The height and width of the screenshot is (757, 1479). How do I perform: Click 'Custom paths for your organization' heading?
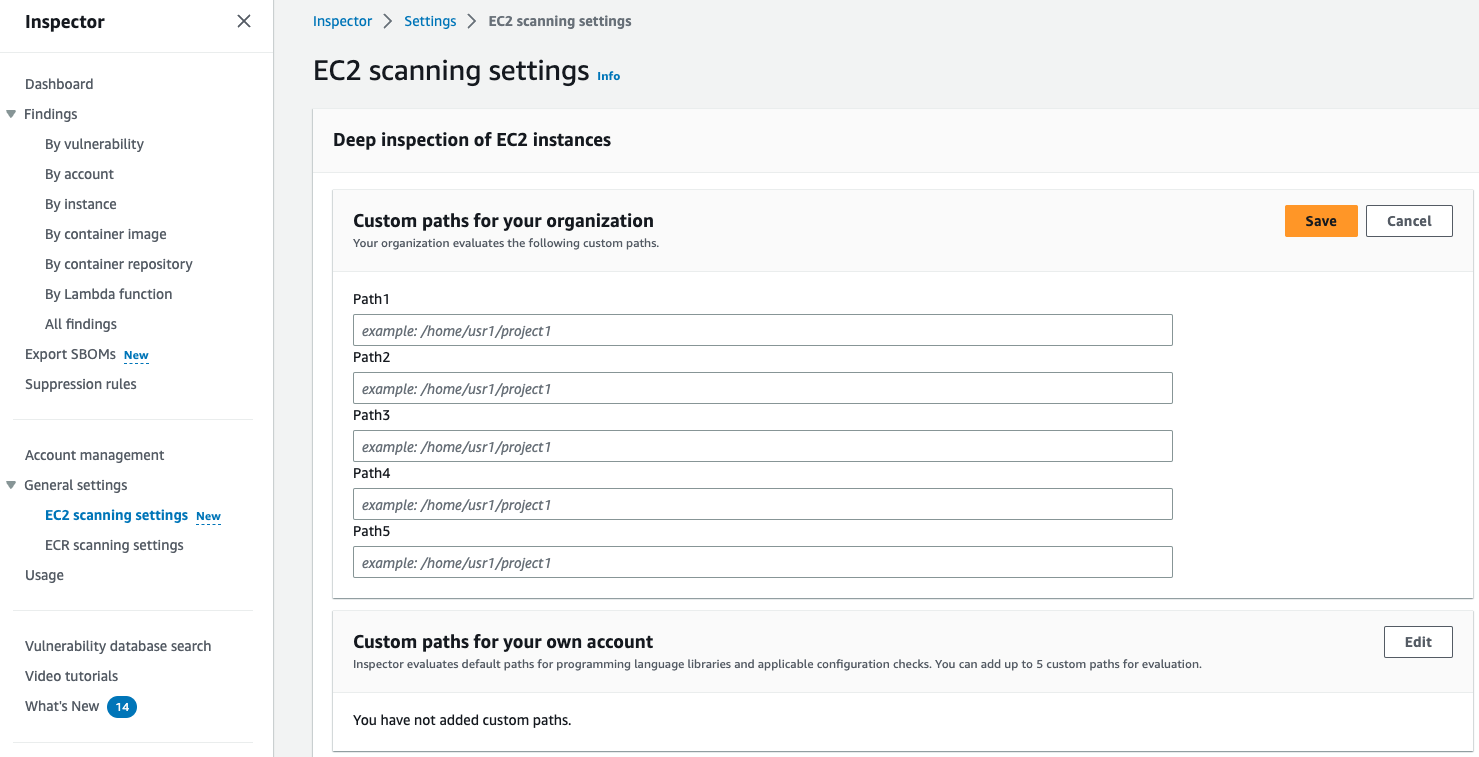(503, 221)
